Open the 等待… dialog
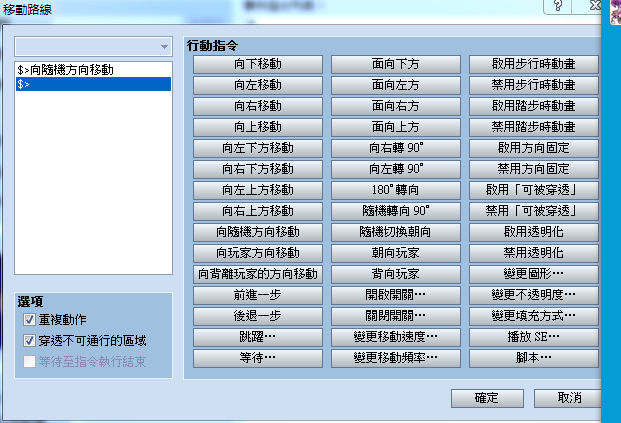This screenshot has height=423, width=621. pyautogui.click(x=258, y=358)
